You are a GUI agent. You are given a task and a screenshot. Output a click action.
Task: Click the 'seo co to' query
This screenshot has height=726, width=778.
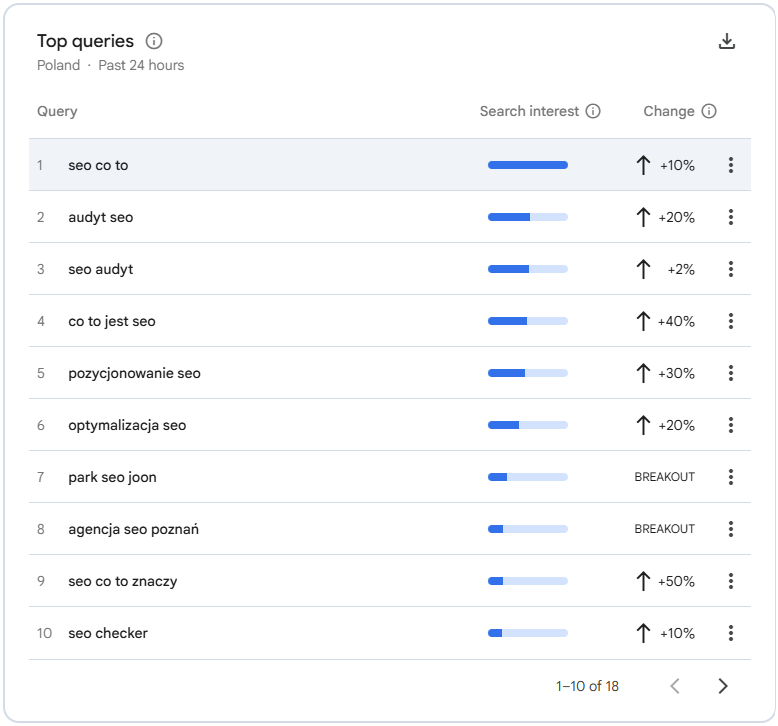(98, 165)
